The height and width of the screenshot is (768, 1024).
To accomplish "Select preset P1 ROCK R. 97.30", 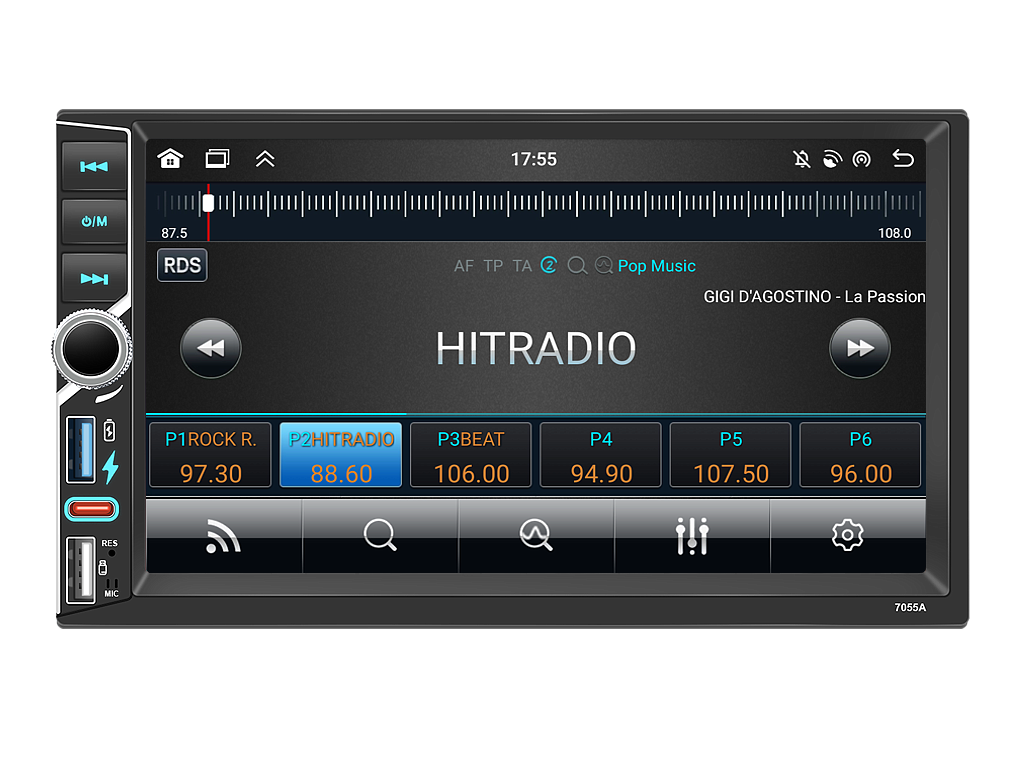I will coord(210,455).
